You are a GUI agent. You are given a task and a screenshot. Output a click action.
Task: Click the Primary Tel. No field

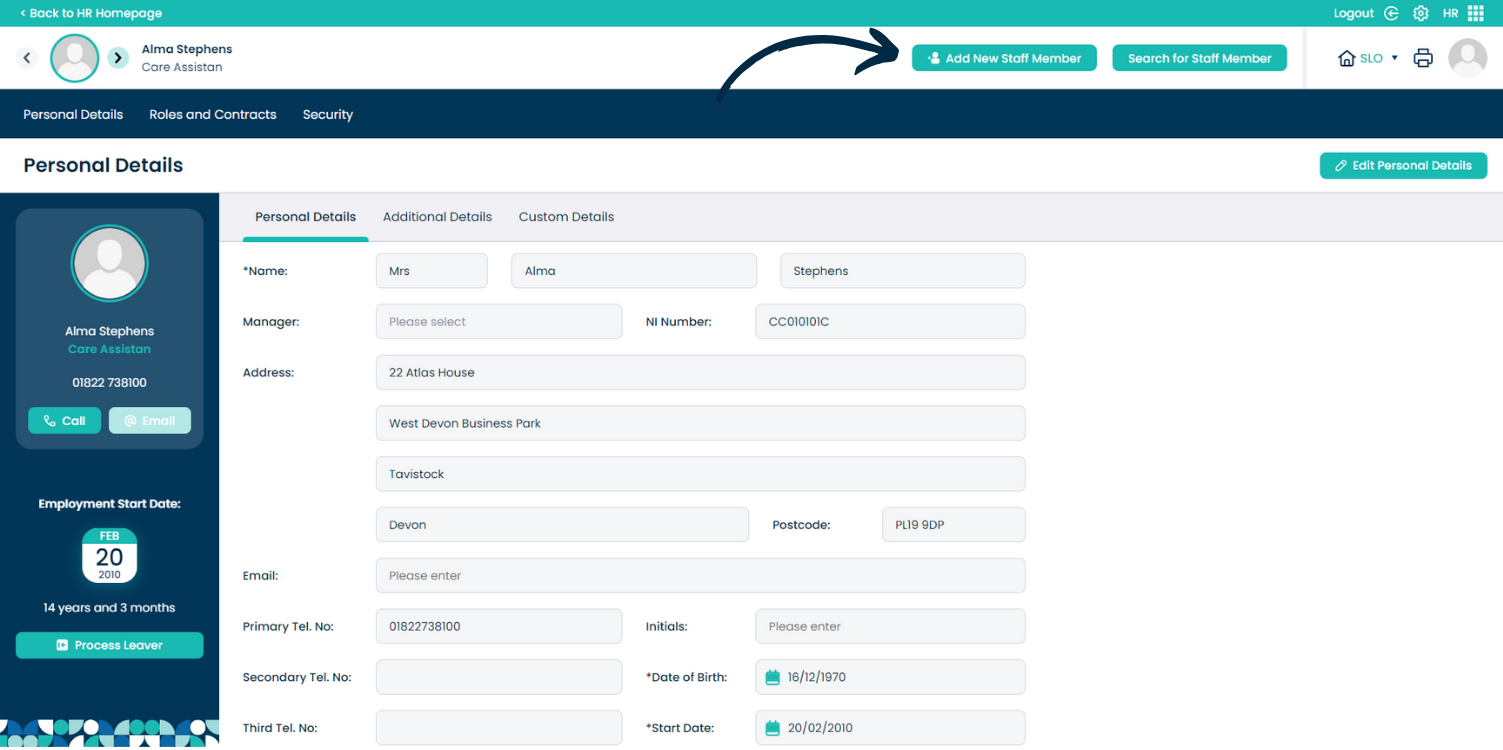point(499,626)
